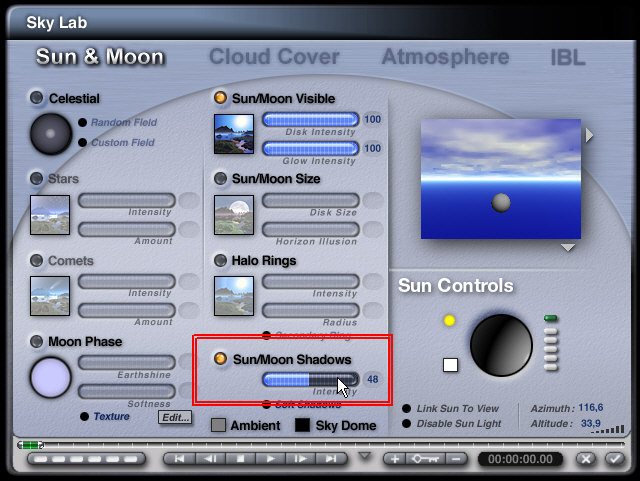Enable the Stars toggle

[37, 178]
